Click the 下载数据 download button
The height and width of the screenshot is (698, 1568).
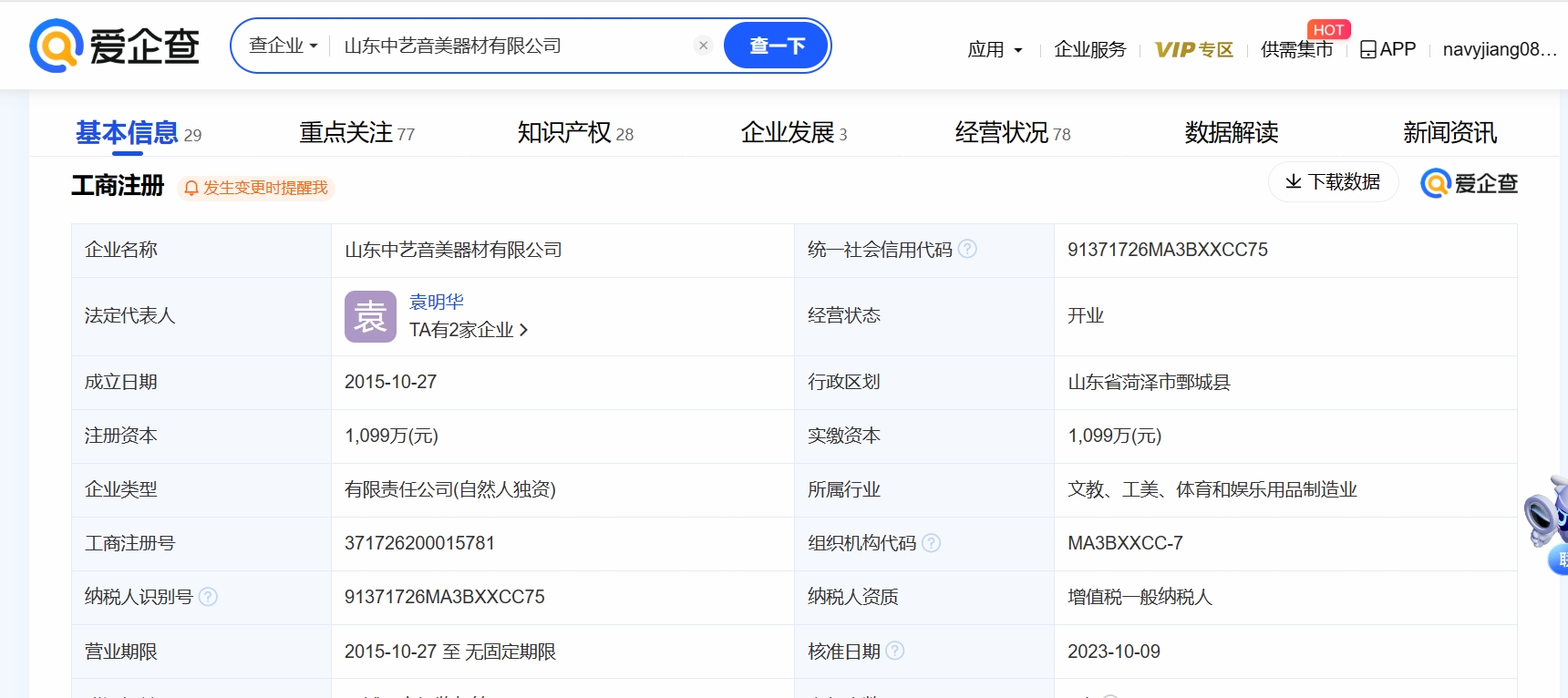pos(1333,182)
